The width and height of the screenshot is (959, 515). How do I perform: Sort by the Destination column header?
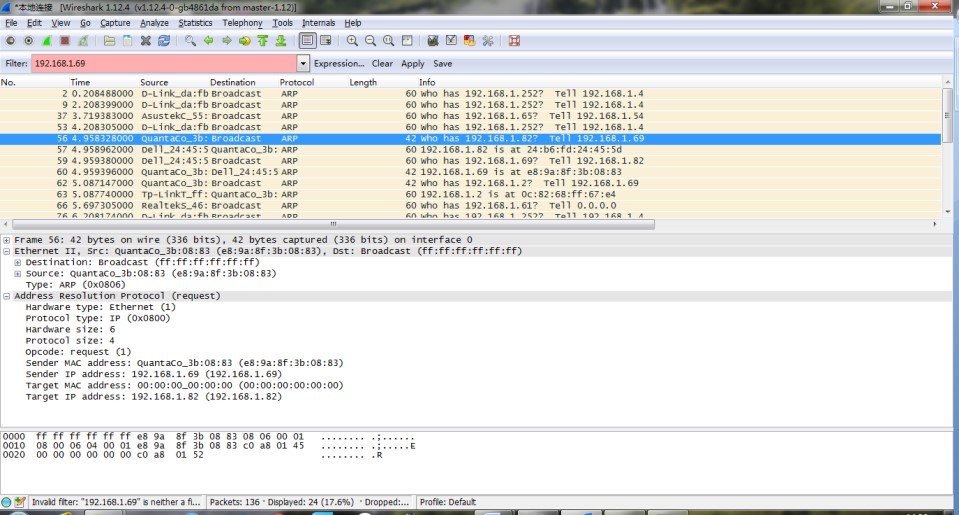click(x=232, y=82)
